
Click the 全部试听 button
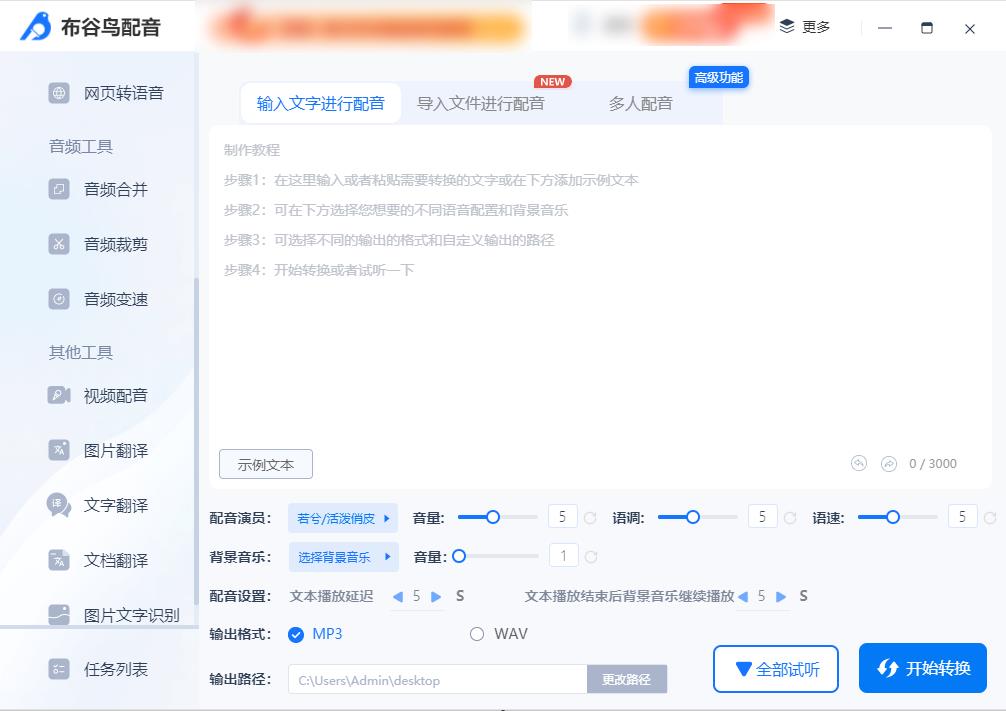point(776,669)
